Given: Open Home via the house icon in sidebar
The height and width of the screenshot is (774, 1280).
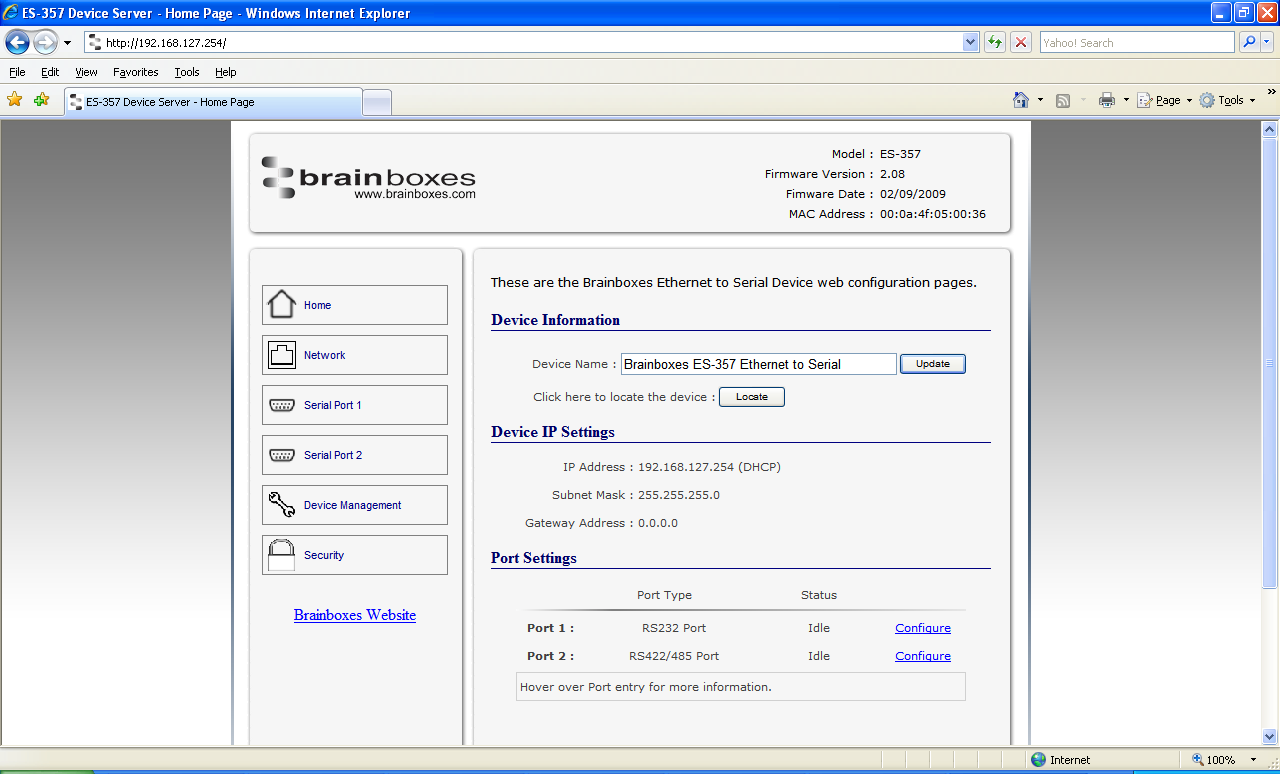Looking at the screenshot, I should pos(281,304).
